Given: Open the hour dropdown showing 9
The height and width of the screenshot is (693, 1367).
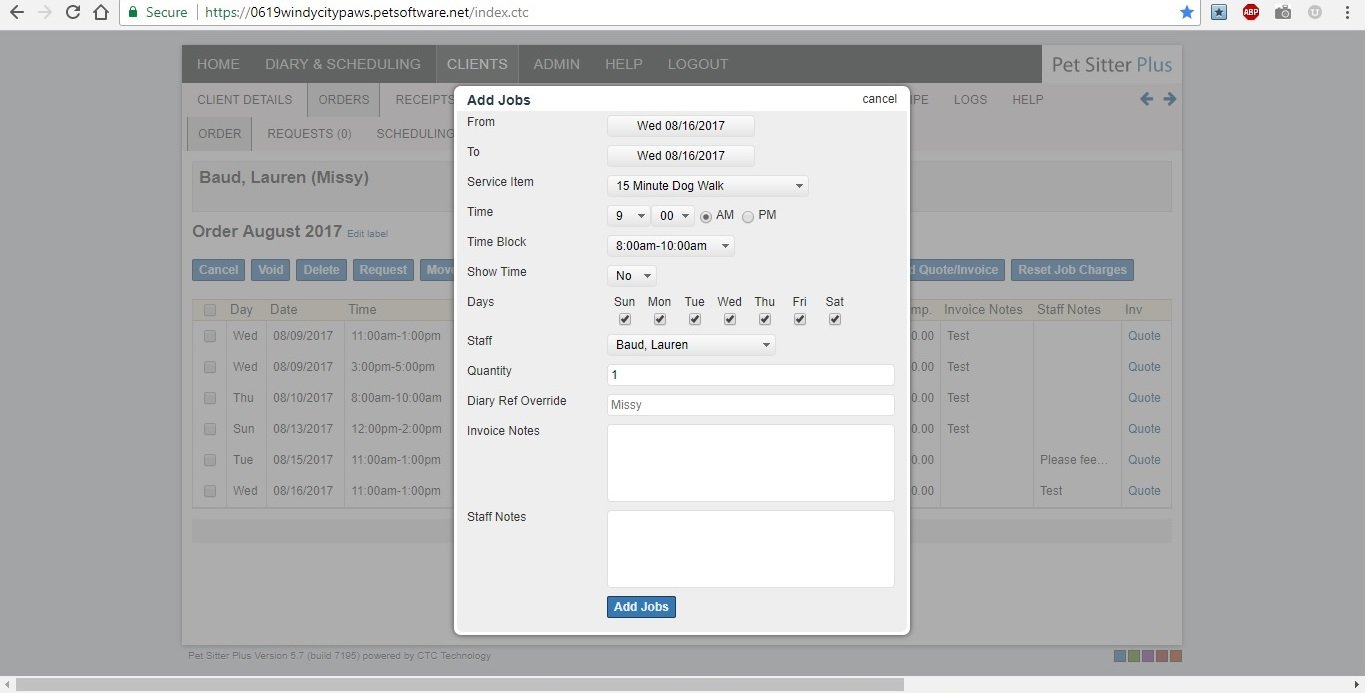Looking at the screenshot, I should (x=628, y=216).
